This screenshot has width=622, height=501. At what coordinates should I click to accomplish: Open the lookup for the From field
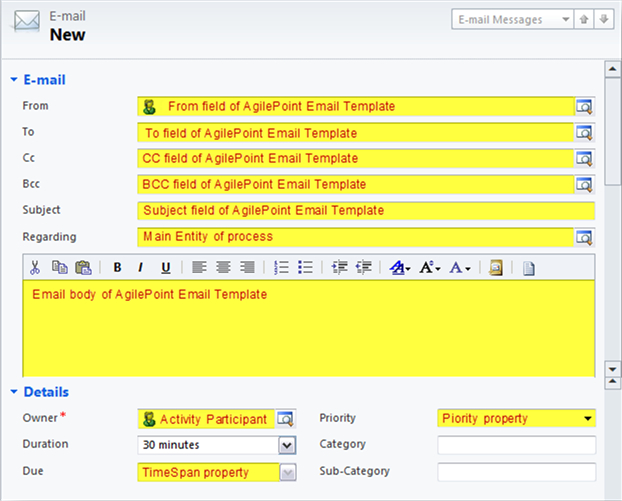585,106
